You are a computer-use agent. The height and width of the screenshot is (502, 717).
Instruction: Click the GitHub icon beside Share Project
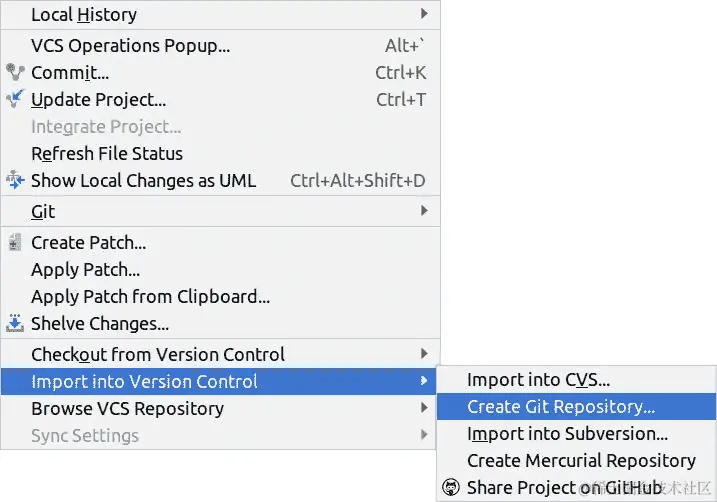(450, 488)
